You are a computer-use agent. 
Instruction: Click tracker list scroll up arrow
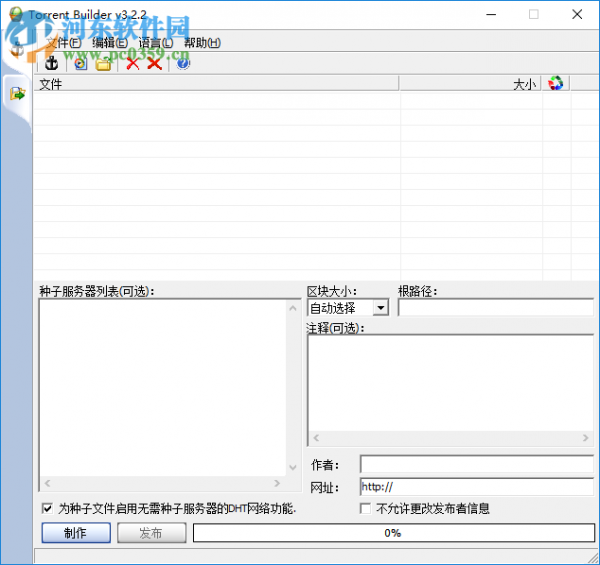[293, 308]
